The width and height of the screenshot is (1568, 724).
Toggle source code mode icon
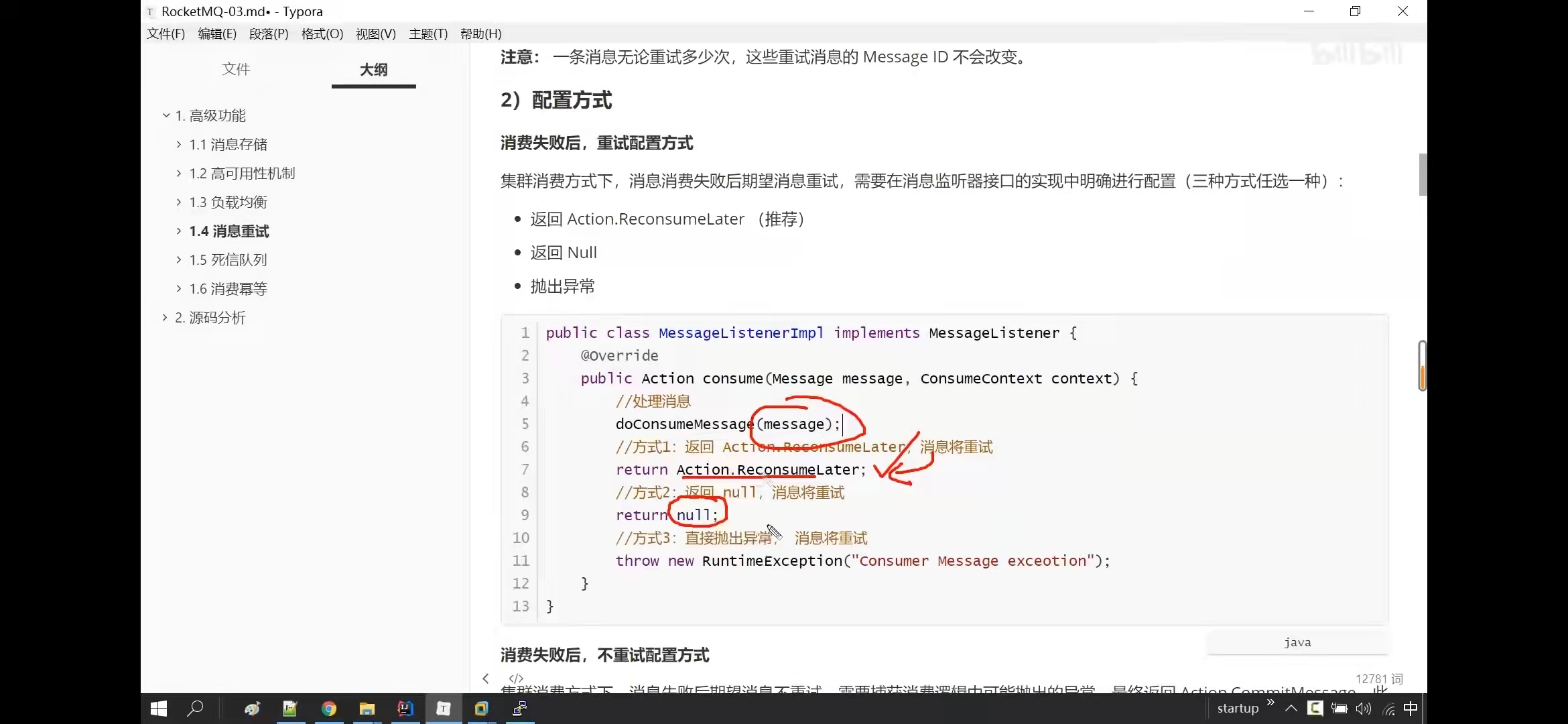click(x=515, y=678)
